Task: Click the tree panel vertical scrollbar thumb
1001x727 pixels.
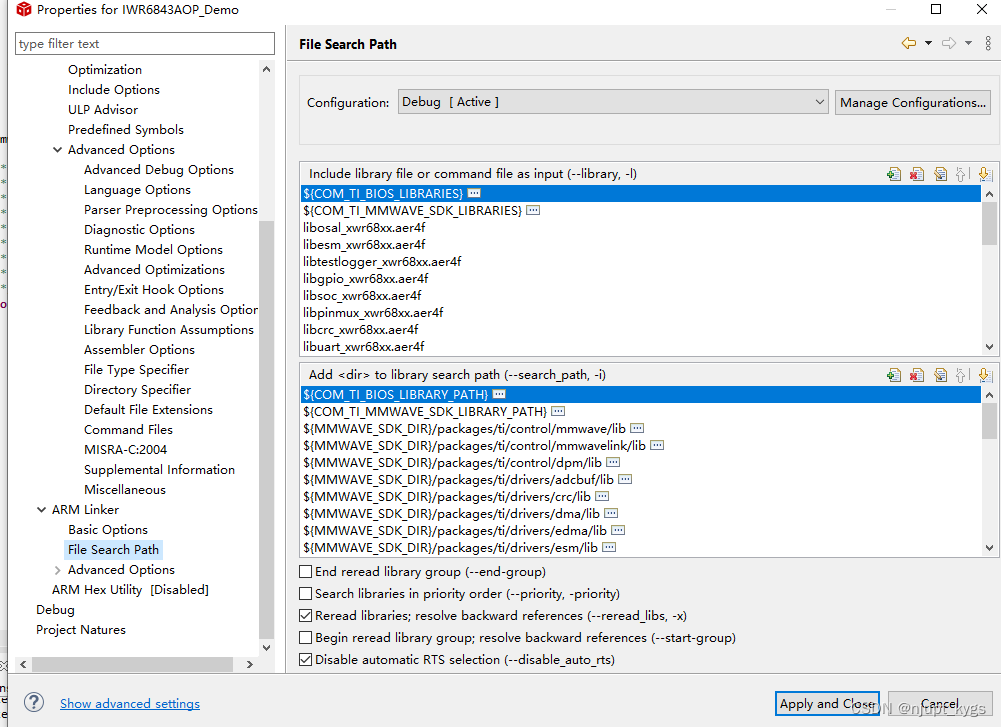Action: click(x=266, y=429)
